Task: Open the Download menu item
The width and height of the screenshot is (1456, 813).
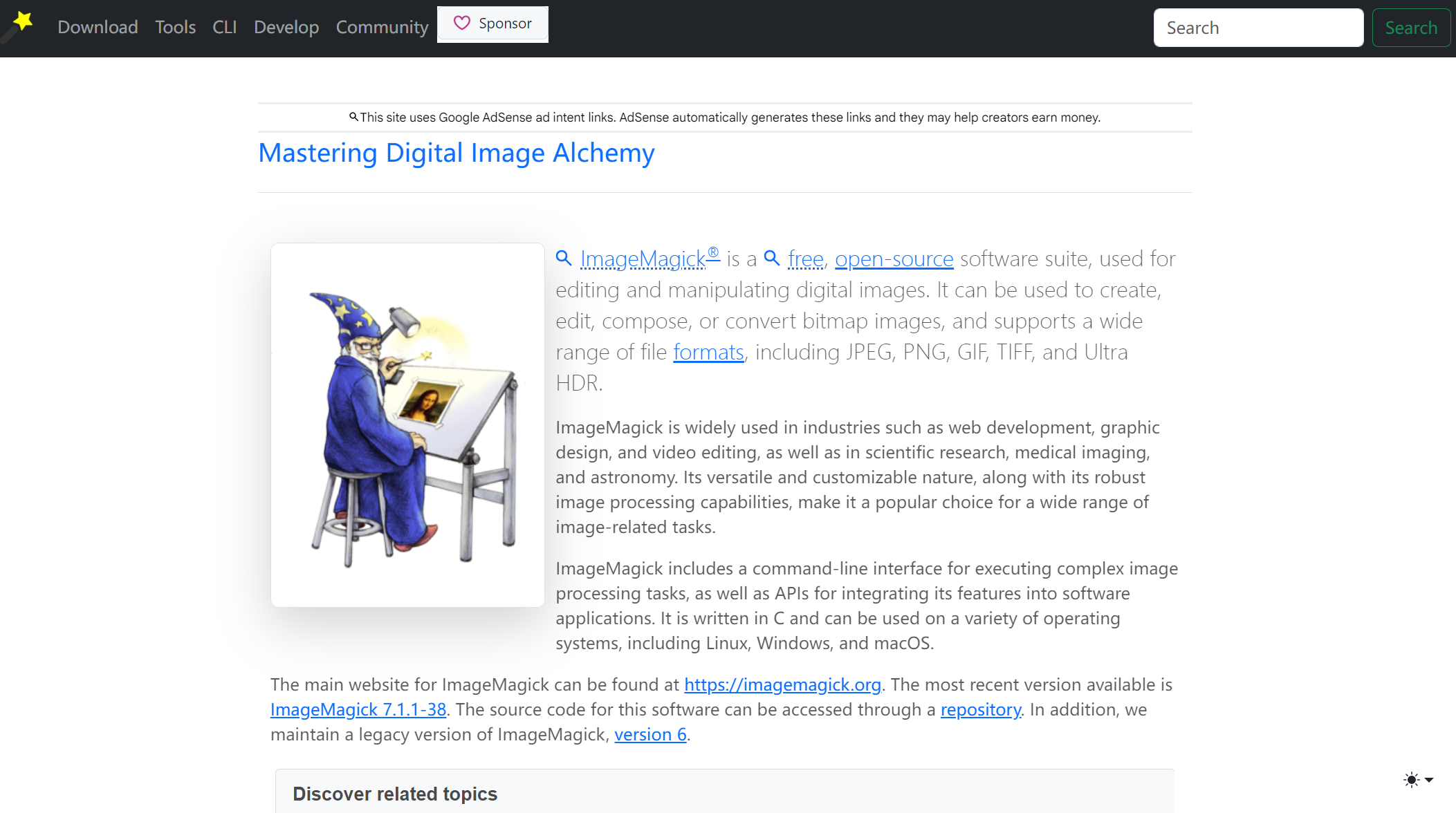Action: (98, 27)
